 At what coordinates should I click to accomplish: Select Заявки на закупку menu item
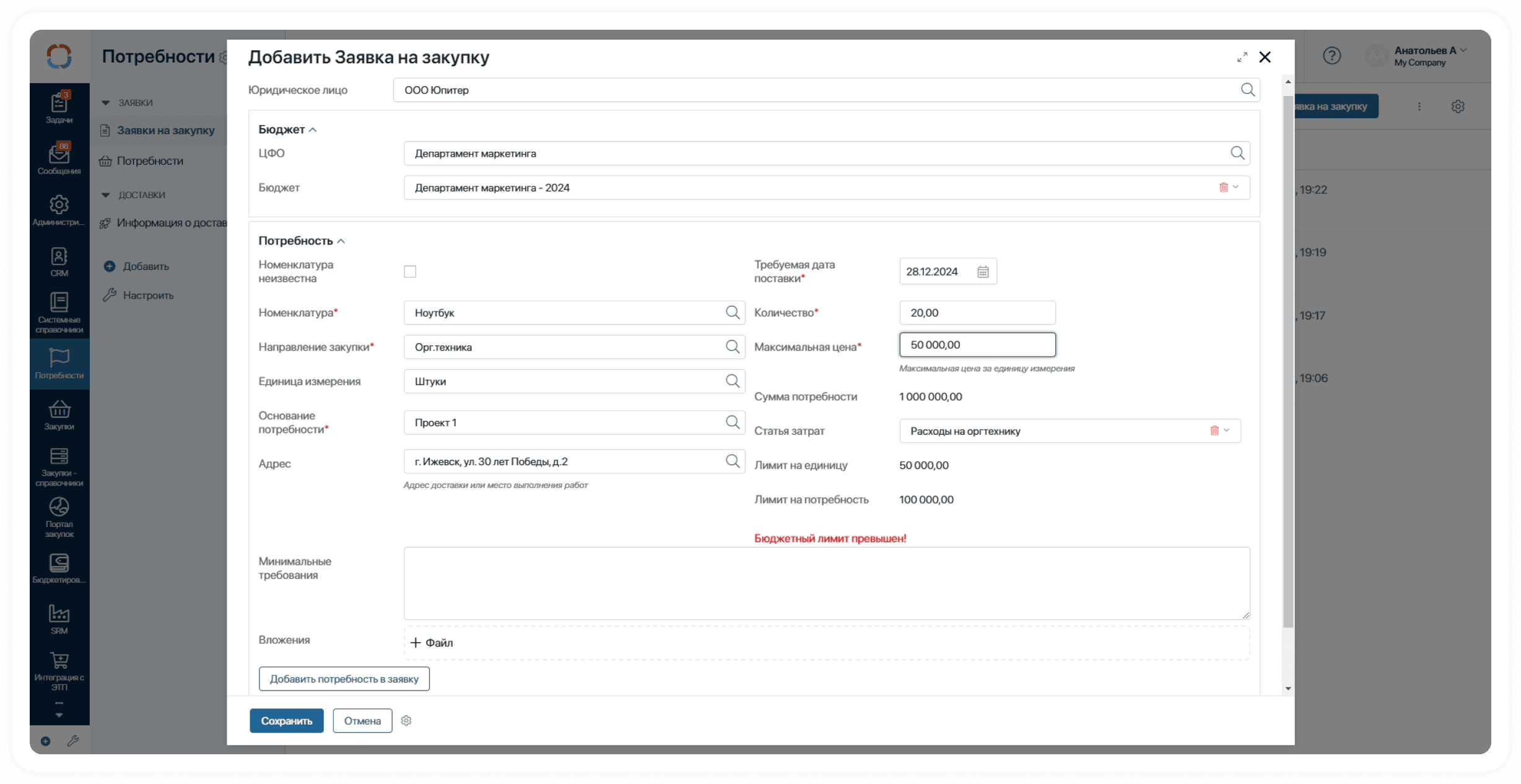[165, 131]
